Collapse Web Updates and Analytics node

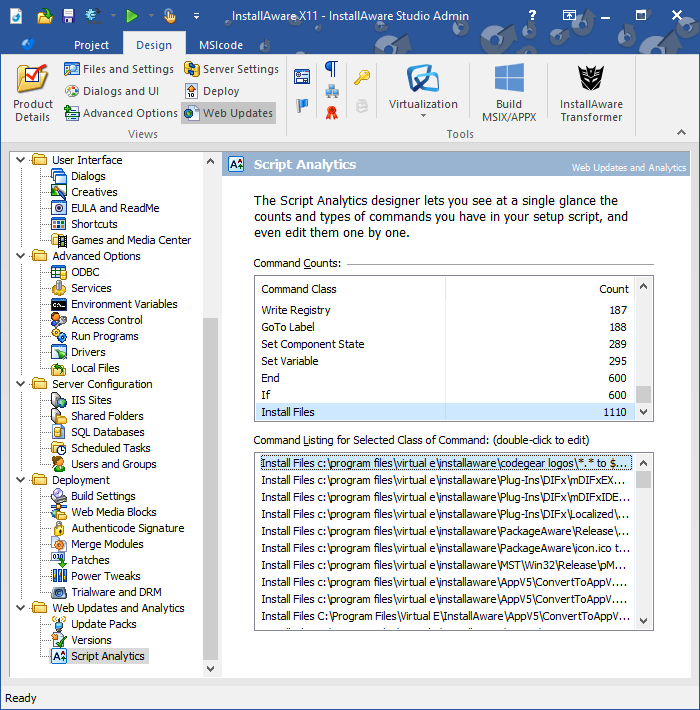[20, 608]
